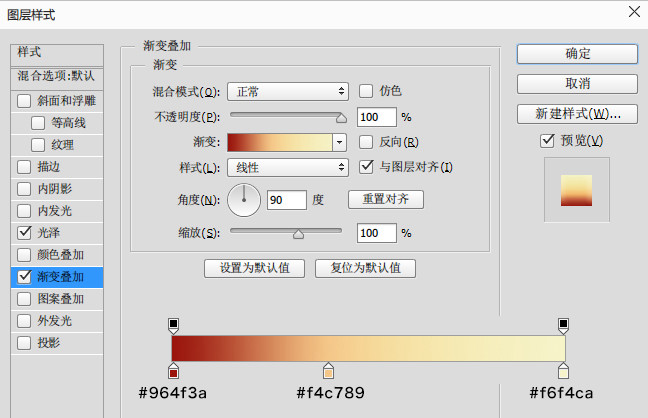The width and height of the screenshot is (648, 418).
Task: Open the 样式 section in left list
Action: [57, 55]
